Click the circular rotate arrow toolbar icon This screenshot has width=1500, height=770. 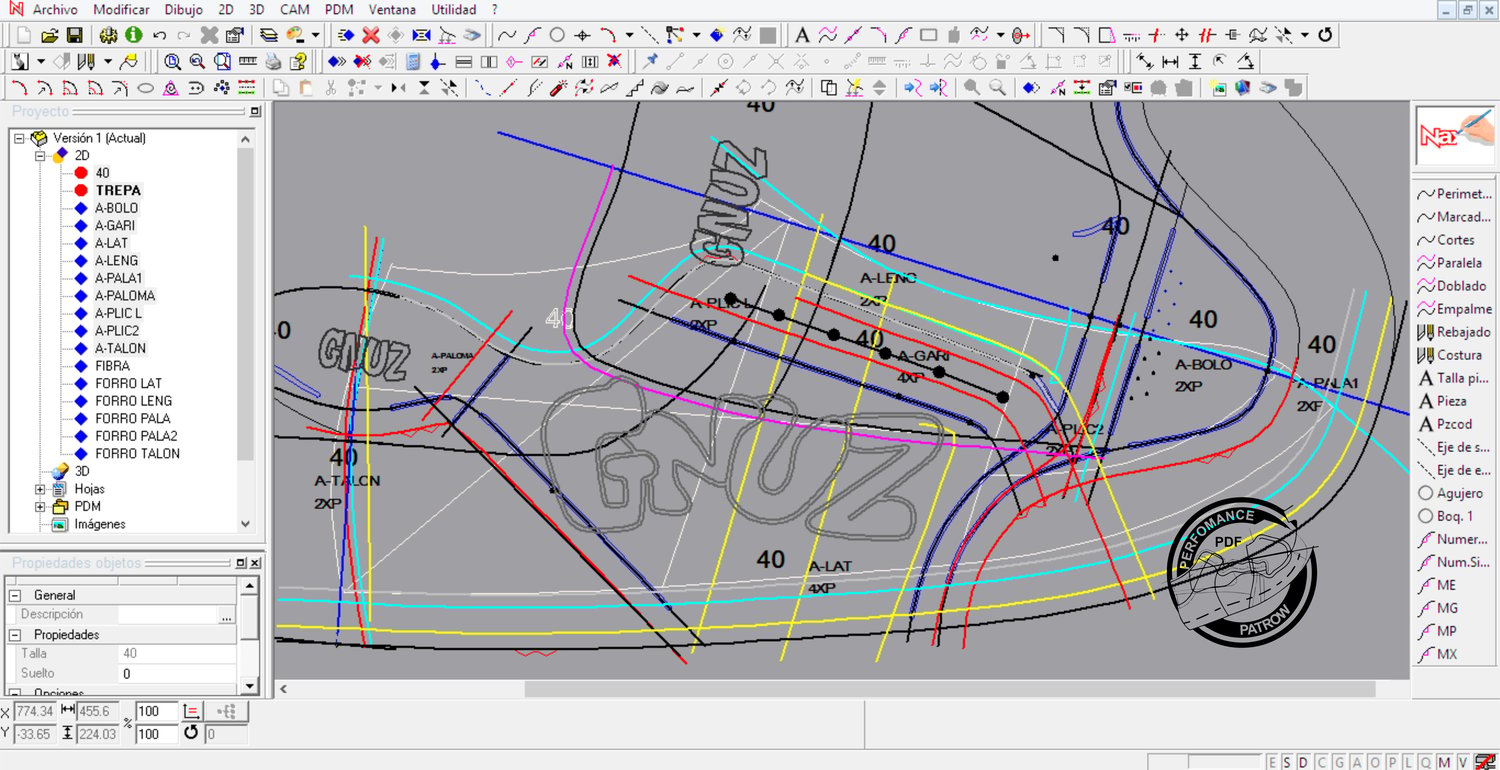tap(1326, 35)
